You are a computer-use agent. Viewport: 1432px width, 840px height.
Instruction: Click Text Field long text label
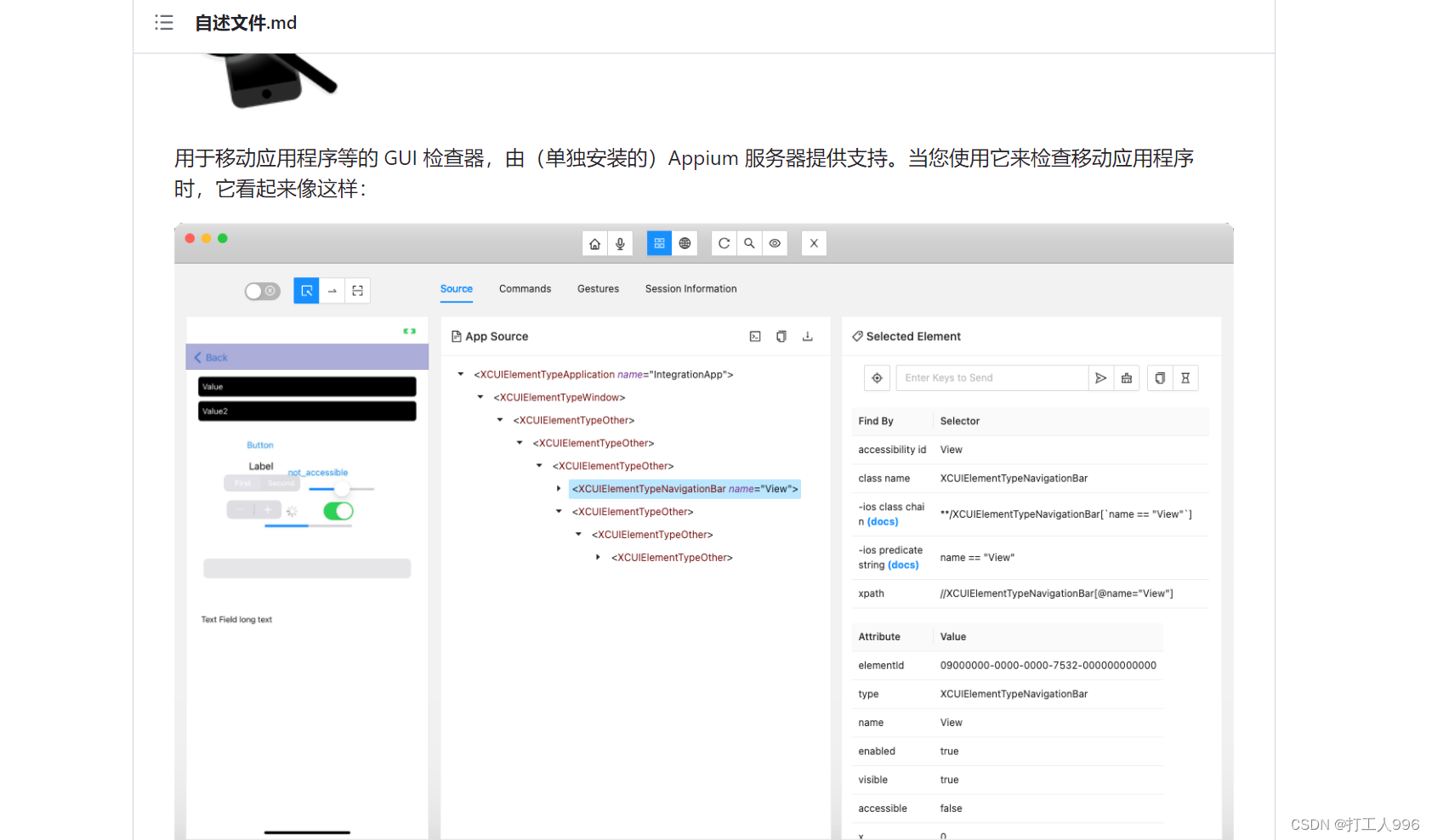pos(236,620)
